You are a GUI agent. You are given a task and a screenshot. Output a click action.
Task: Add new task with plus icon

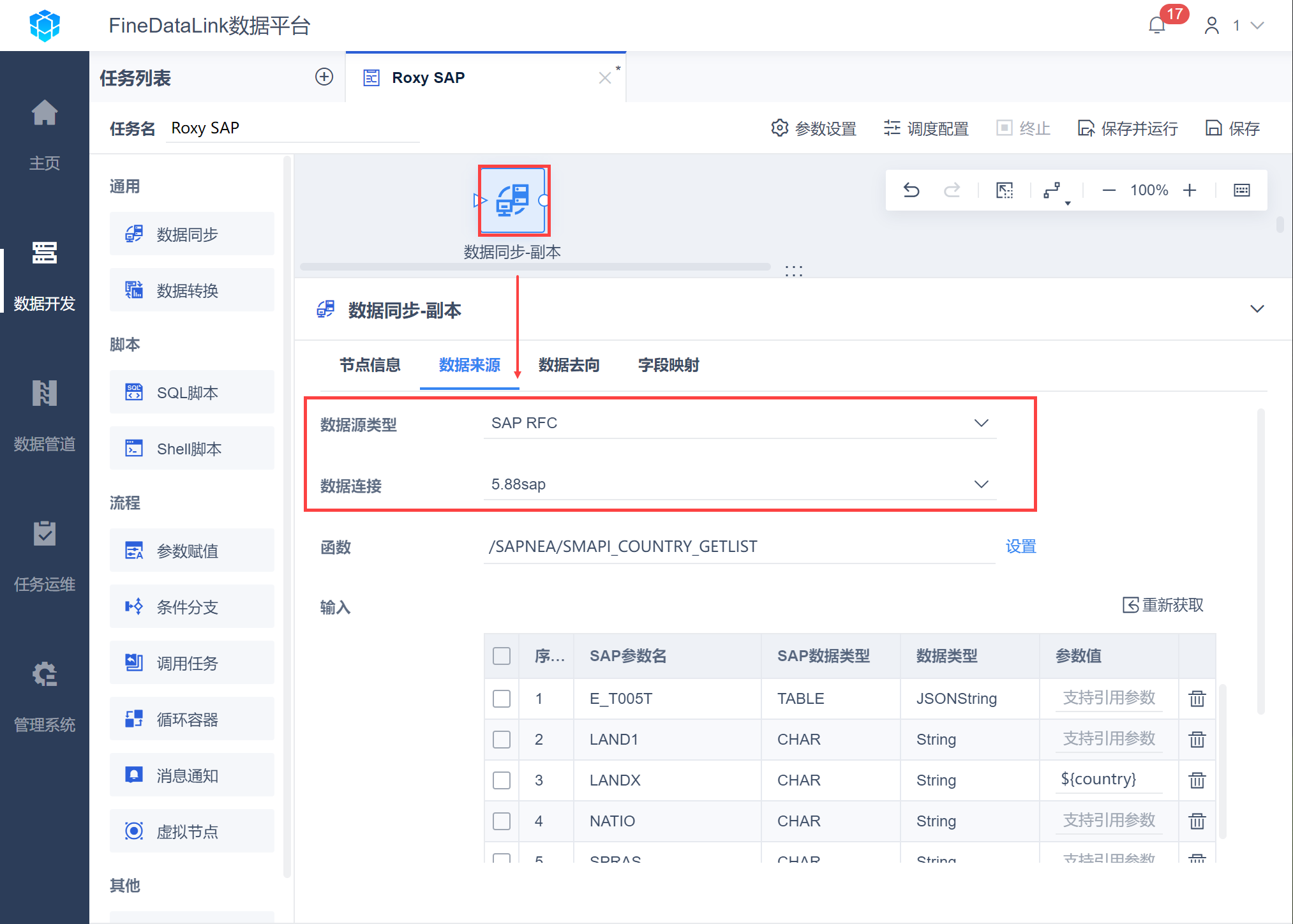[x=324, y=77]
